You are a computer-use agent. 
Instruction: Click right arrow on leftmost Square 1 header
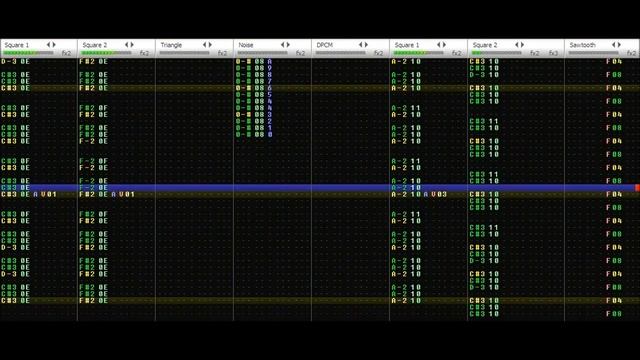tap(54, 45)
